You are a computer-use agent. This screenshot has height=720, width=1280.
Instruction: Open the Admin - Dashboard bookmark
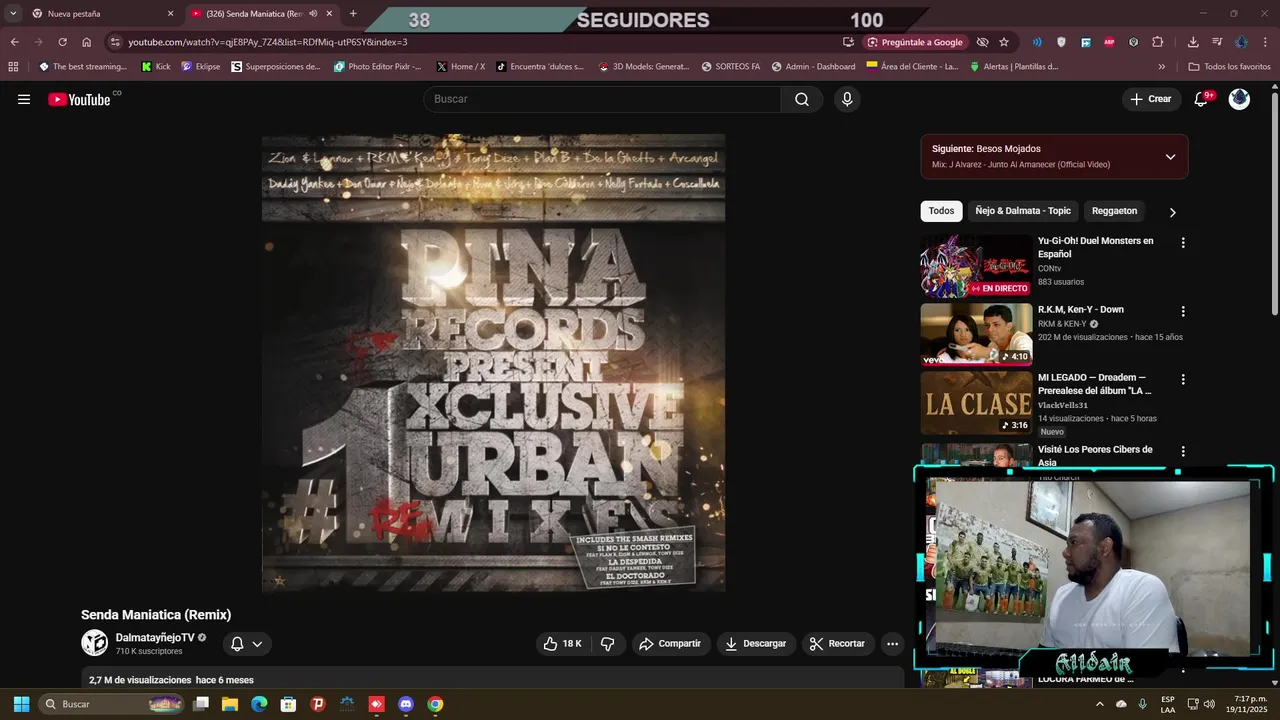click(x=813, y=67)
